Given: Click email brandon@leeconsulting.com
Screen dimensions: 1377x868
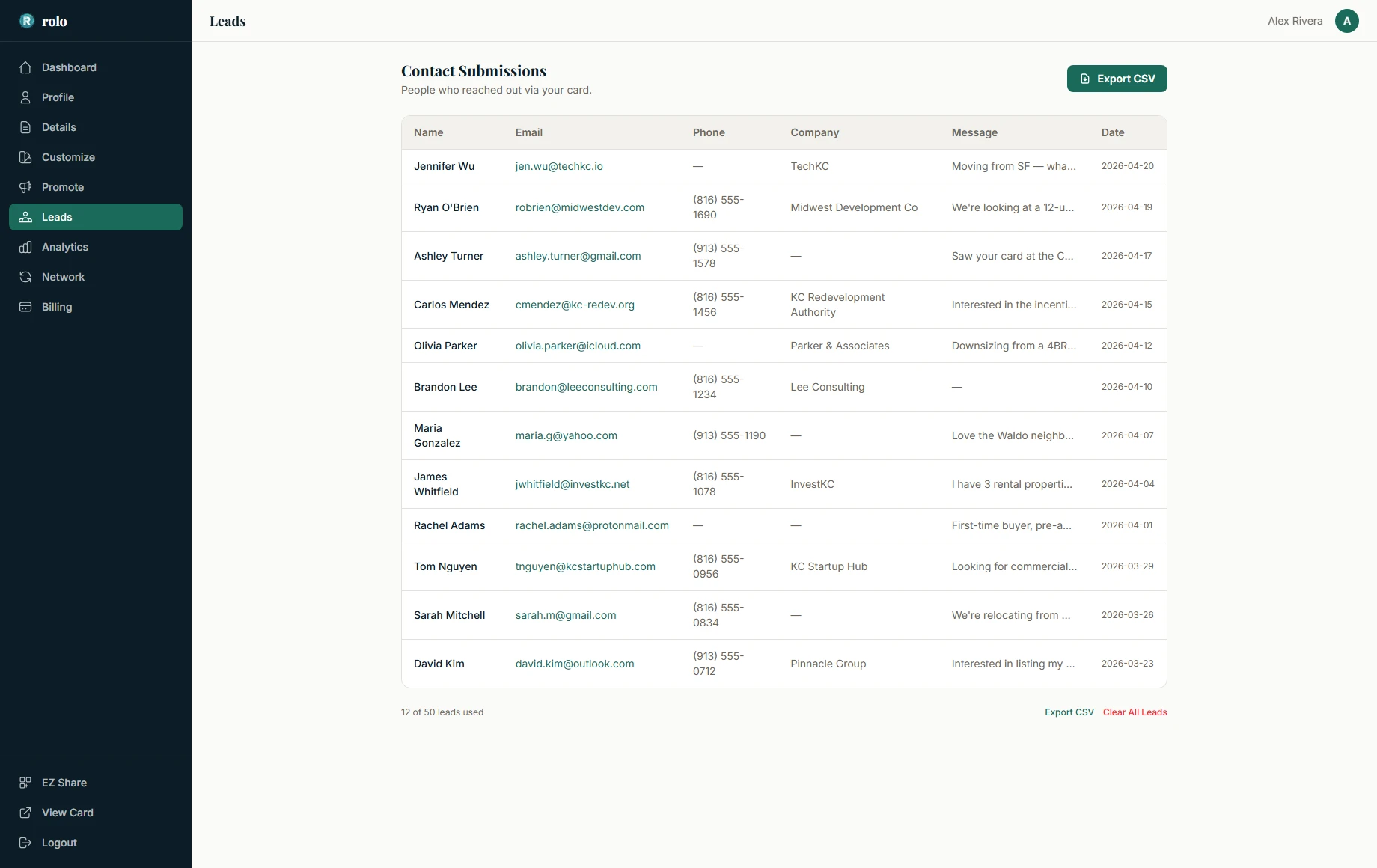Looking at the screenshot, I should pos(586,387).
